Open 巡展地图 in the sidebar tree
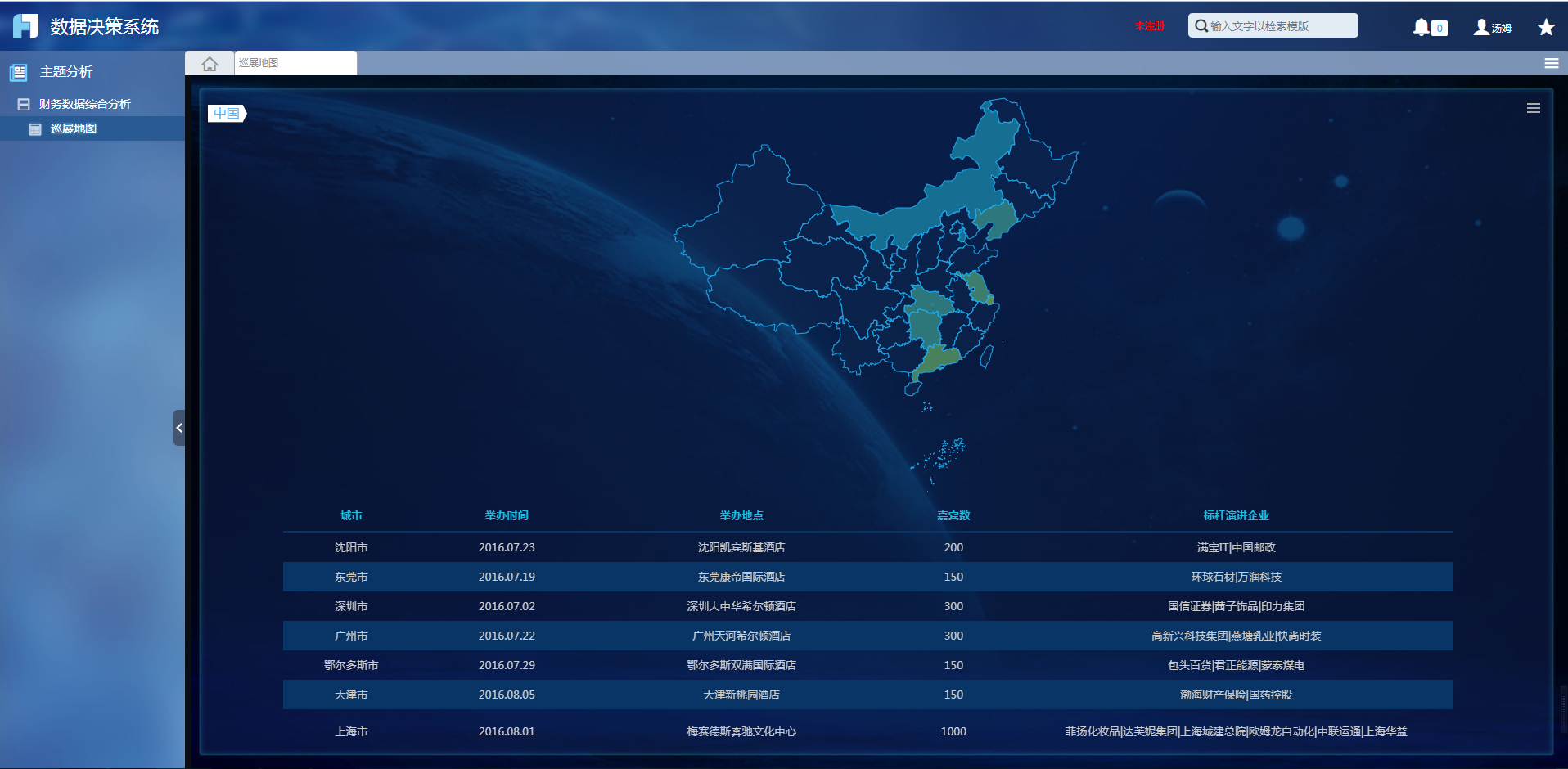Viewport: 1568px width, 769px height. click(74, 128)
